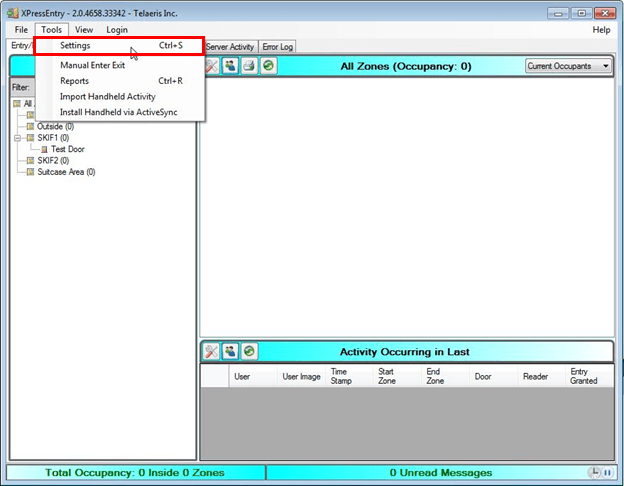Select Test Door in zone tree
The image size is (624, 486).
pos(68,149)
